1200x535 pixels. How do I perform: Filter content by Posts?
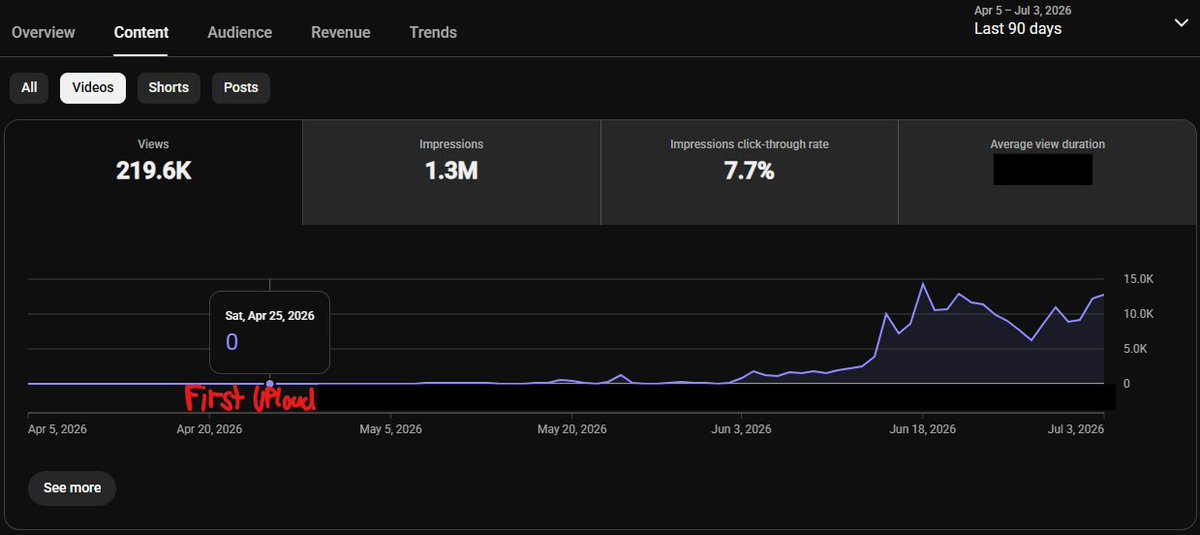point(241,87)
